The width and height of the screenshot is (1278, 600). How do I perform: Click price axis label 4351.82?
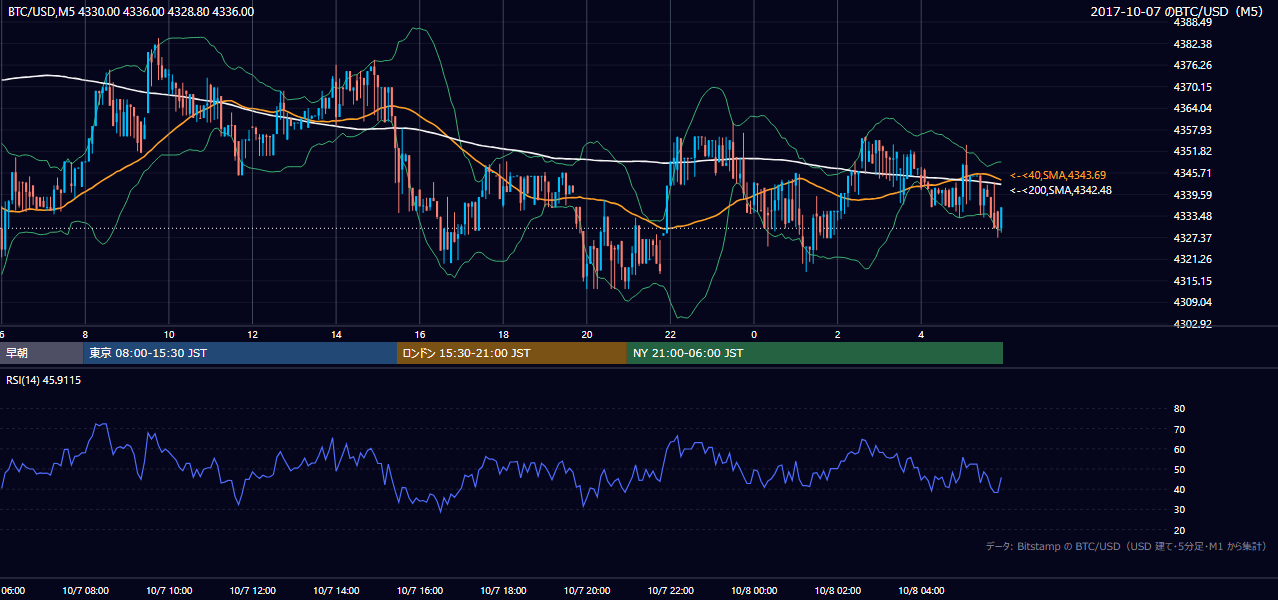pyautogui.click(x=1193, y=151)
